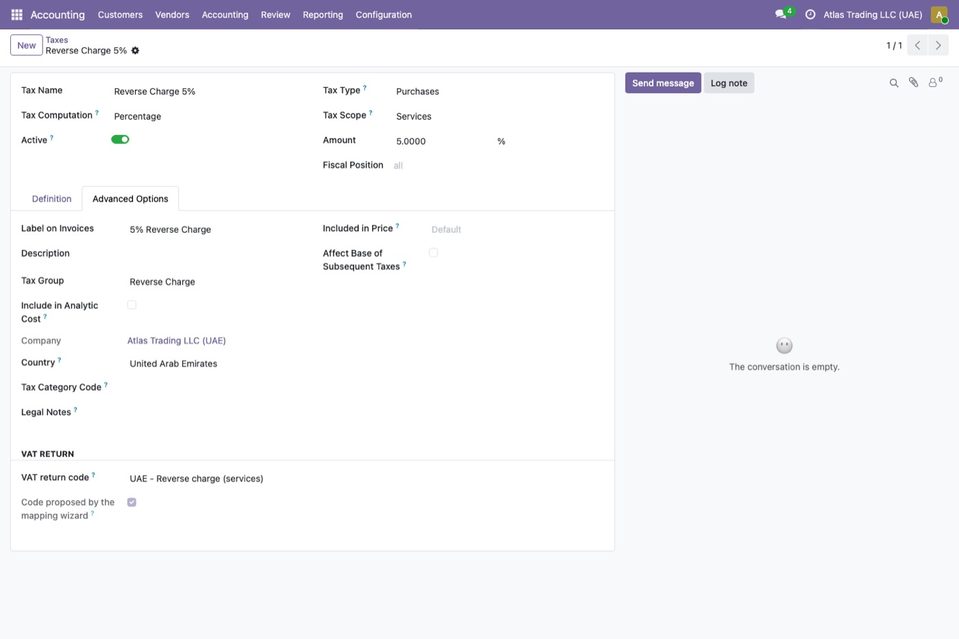959x639 pixels.
Task: Open the Reporting menu
Action: click(323, 15)
